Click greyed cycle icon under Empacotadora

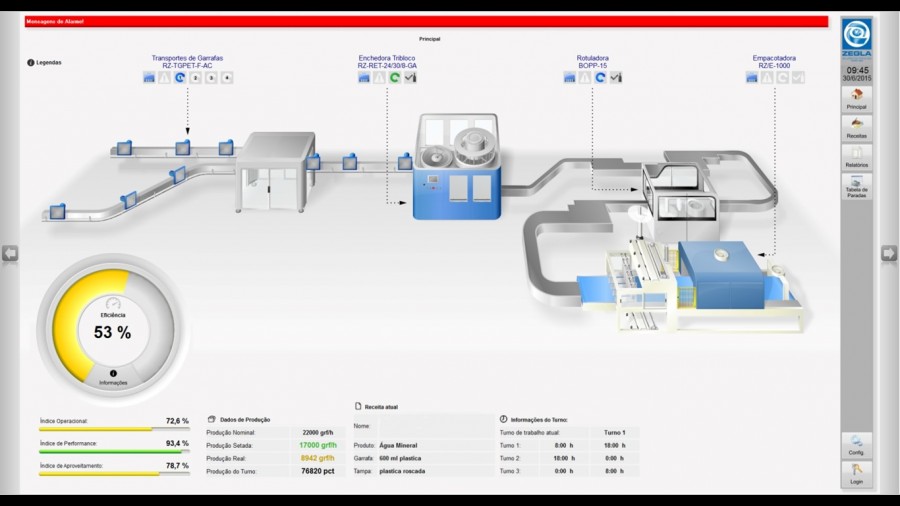(x=783, y=77)
